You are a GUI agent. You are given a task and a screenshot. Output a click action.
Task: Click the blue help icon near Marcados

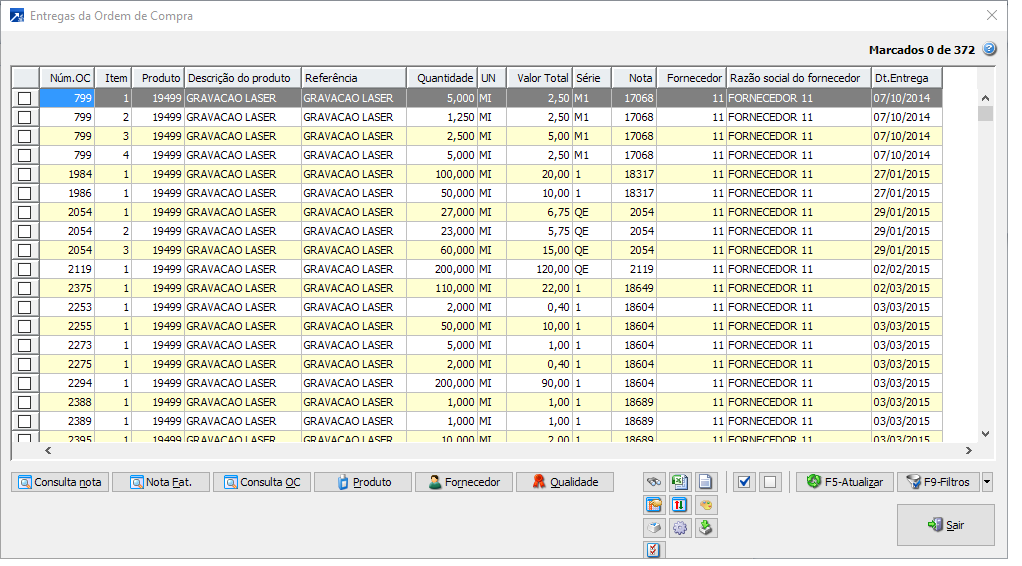coord(989,49)
